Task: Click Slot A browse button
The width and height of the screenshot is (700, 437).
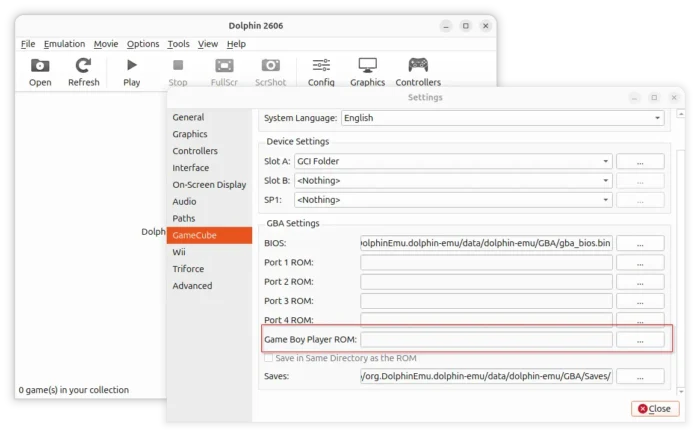Action: pos(640,161)
